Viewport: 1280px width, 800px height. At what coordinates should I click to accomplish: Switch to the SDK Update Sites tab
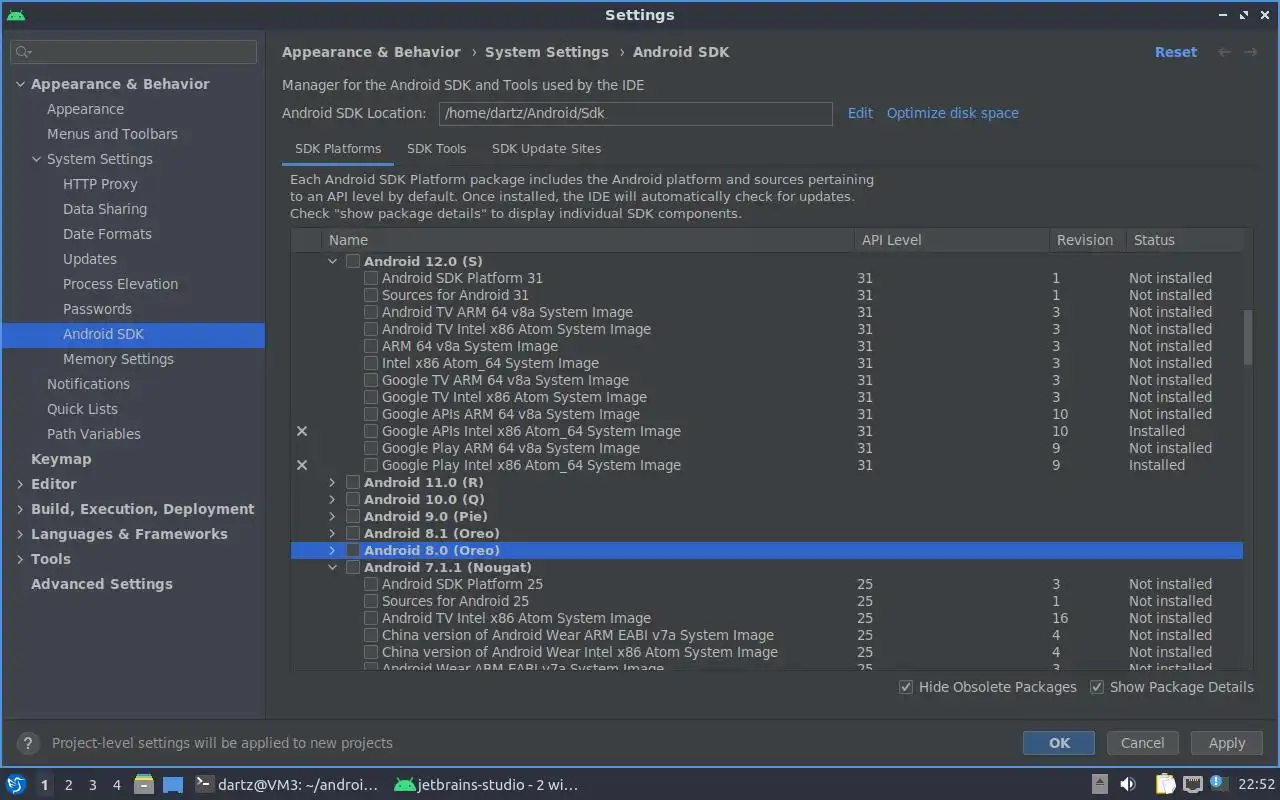[x=546, y=148]
